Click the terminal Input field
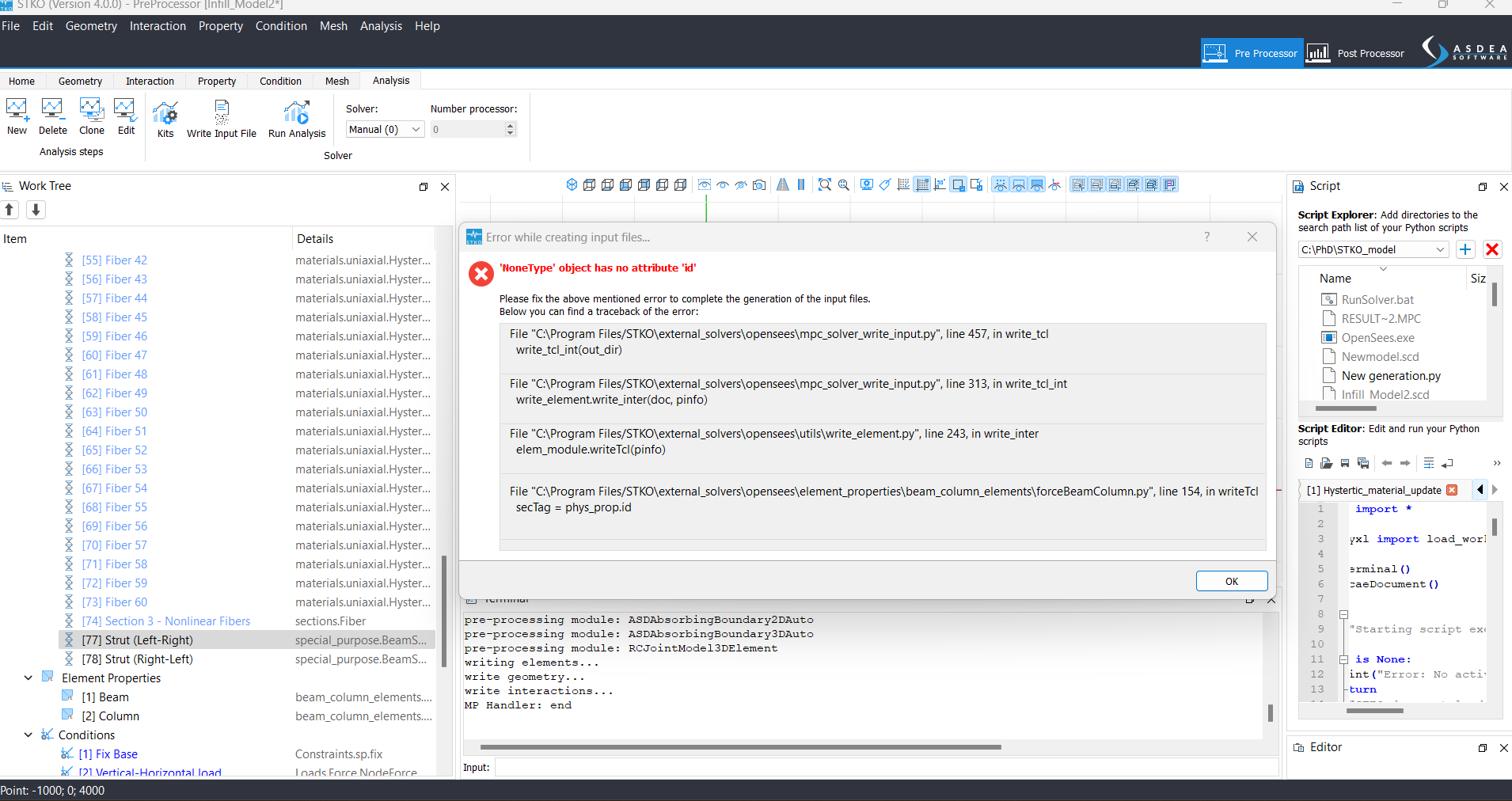The height and width of the screenshot is (801, 1512). (887, 767)
